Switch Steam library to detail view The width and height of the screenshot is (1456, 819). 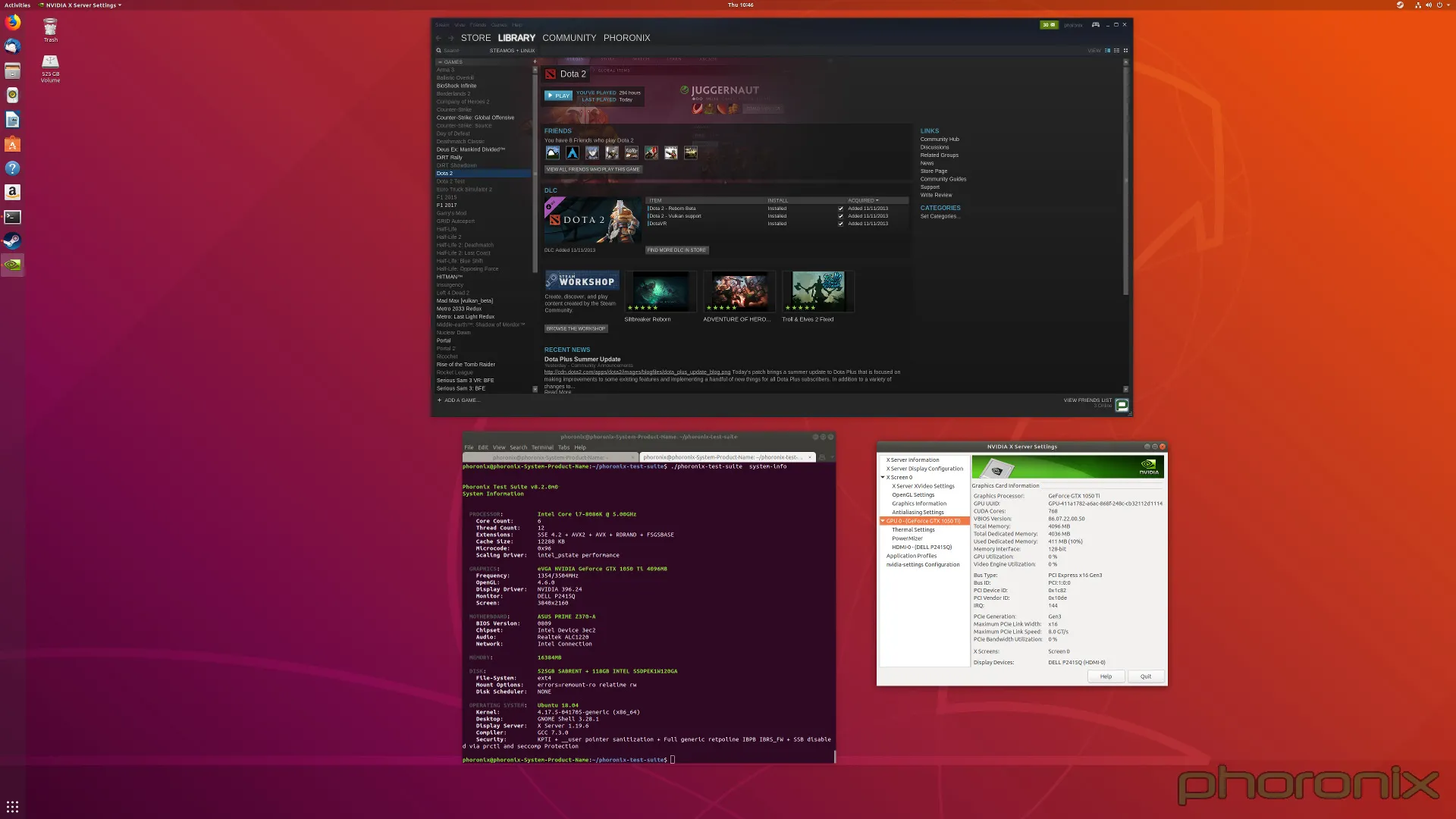click(x=1108, y=51)
